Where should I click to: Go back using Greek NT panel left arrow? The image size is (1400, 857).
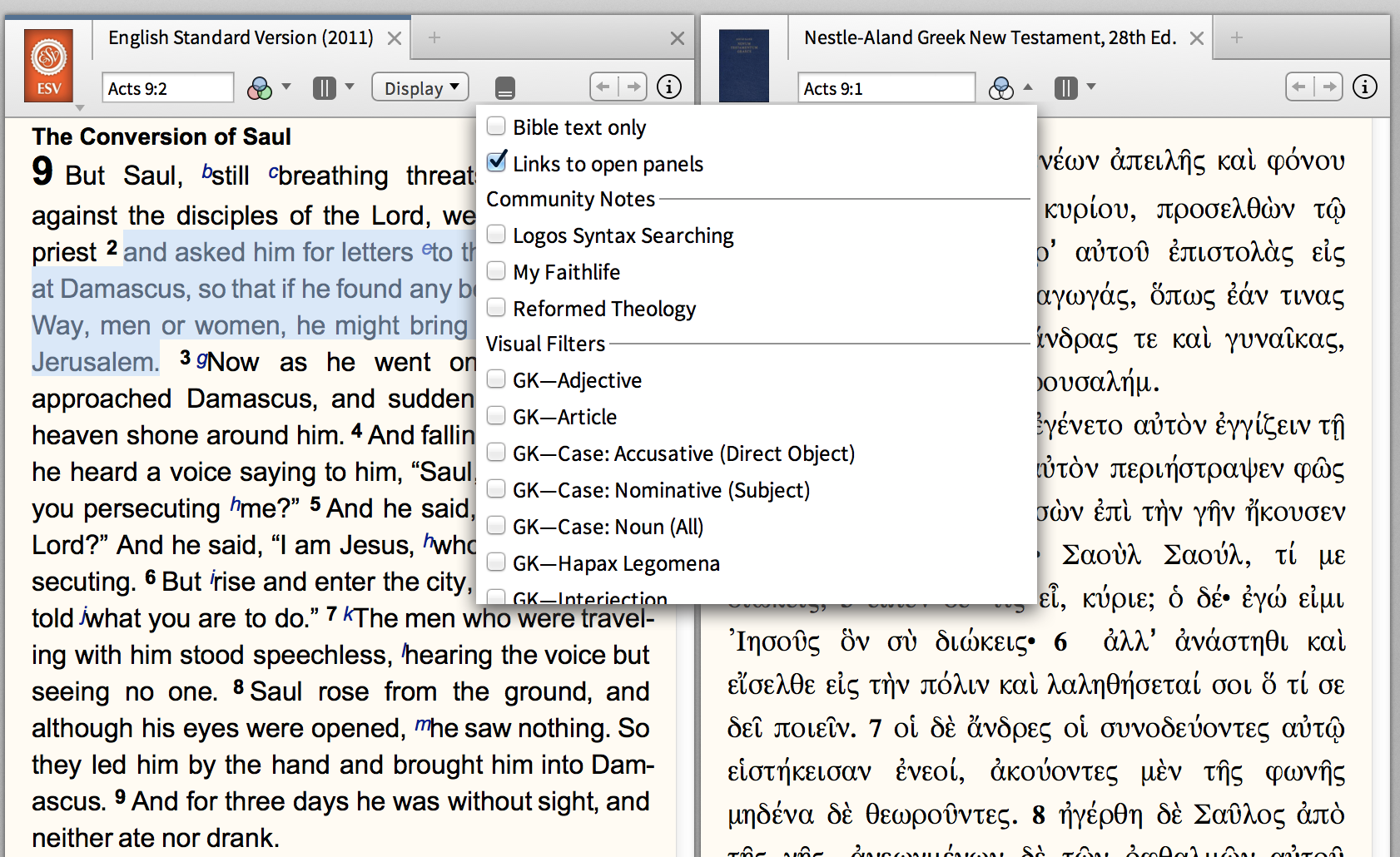coord(1299,87)
